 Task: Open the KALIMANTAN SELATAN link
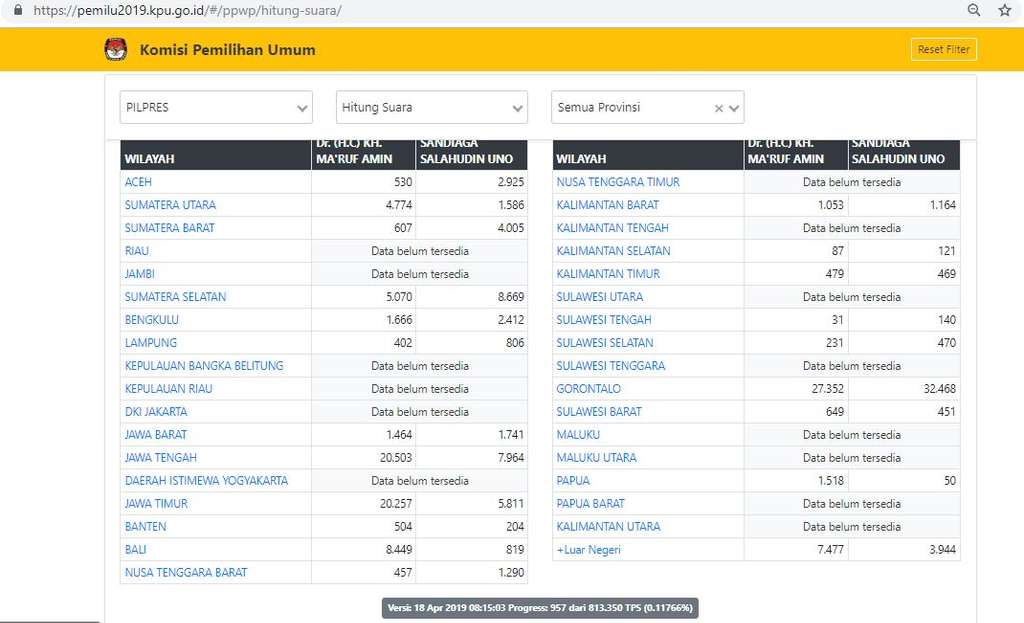613,251
